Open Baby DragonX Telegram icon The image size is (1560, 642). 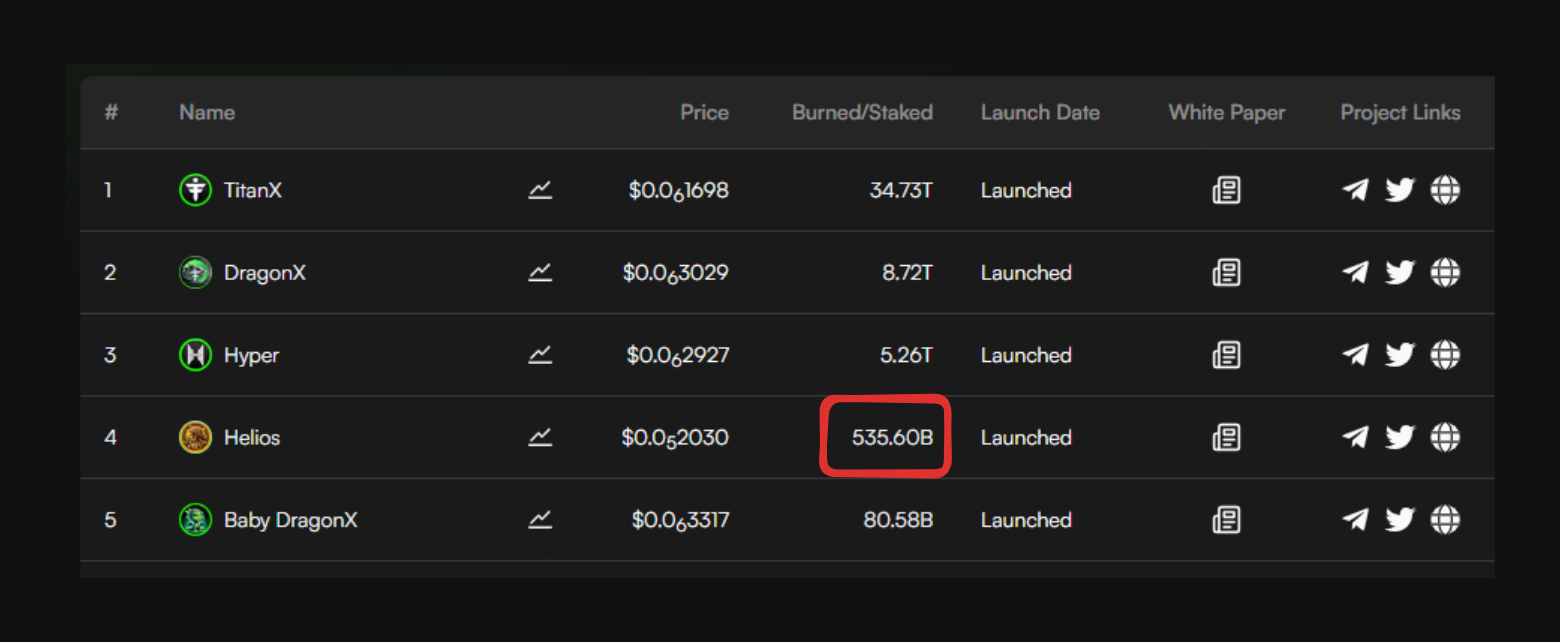[x=1355, y=520]
